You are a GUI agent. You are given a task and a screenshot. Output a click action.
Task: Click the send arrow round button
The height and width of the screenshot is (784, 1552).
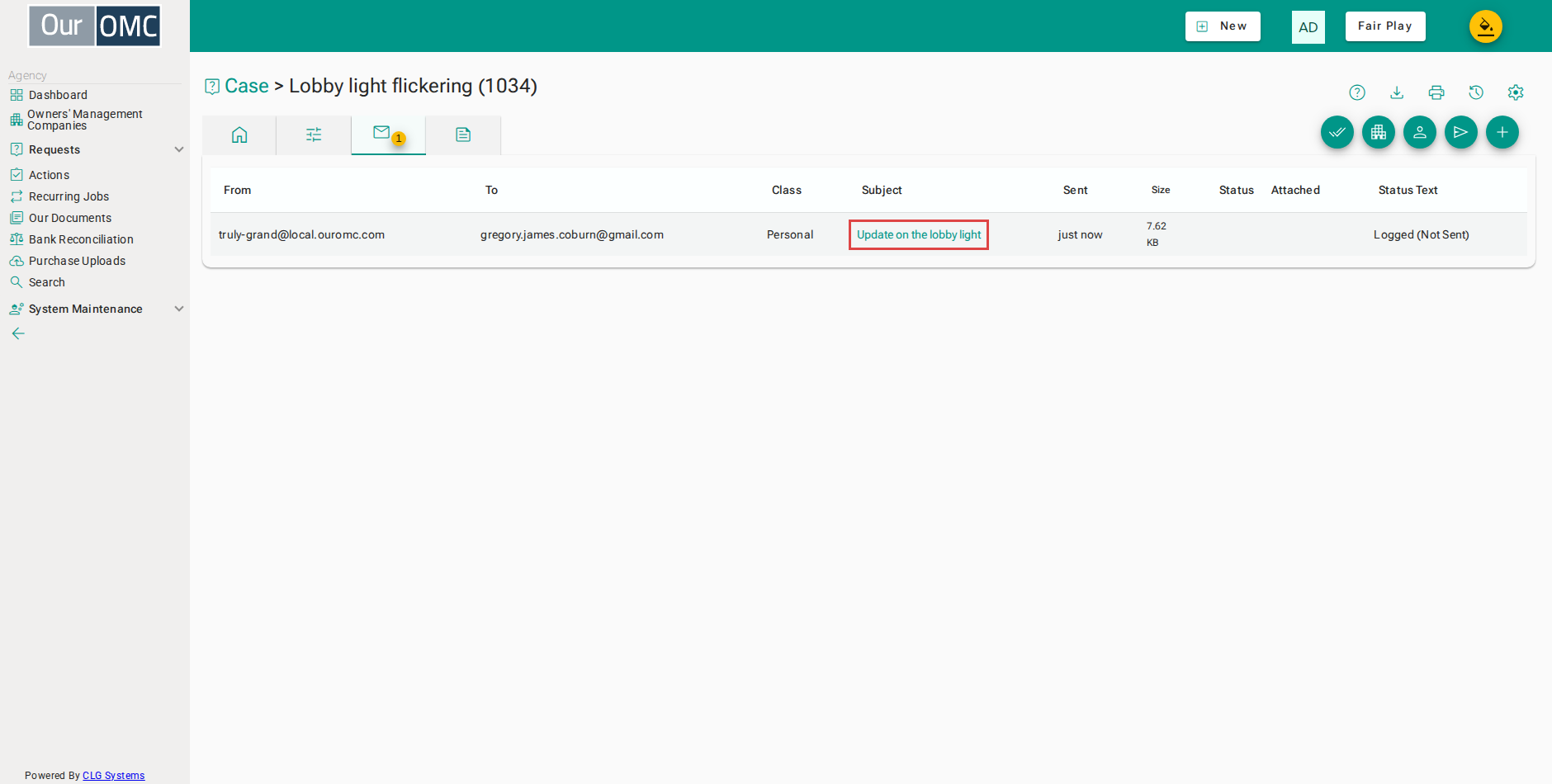point(1461,132)
